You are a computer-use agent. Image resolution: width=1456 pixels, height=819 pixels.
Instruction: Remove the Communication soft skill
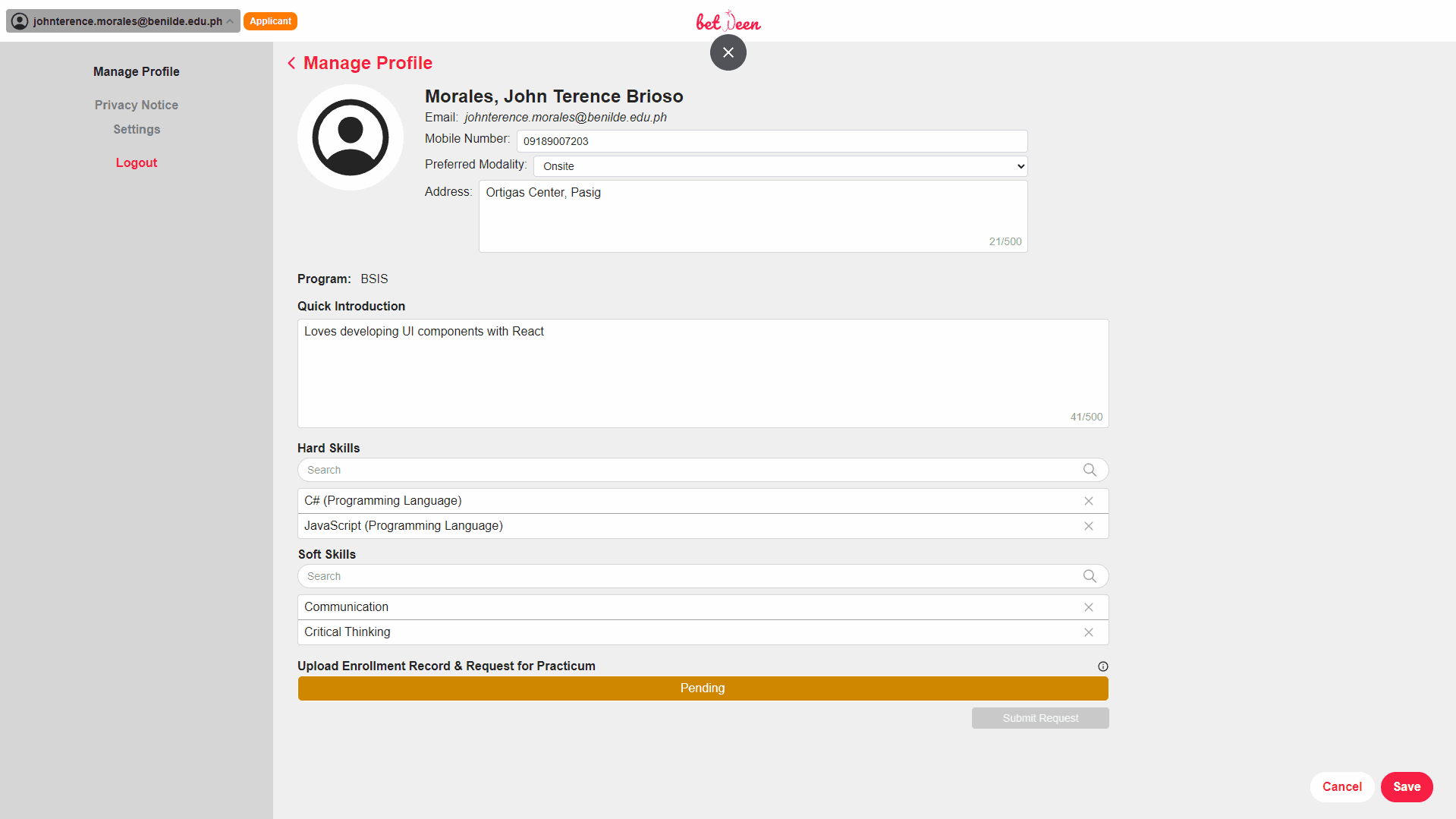[1088, 607]
